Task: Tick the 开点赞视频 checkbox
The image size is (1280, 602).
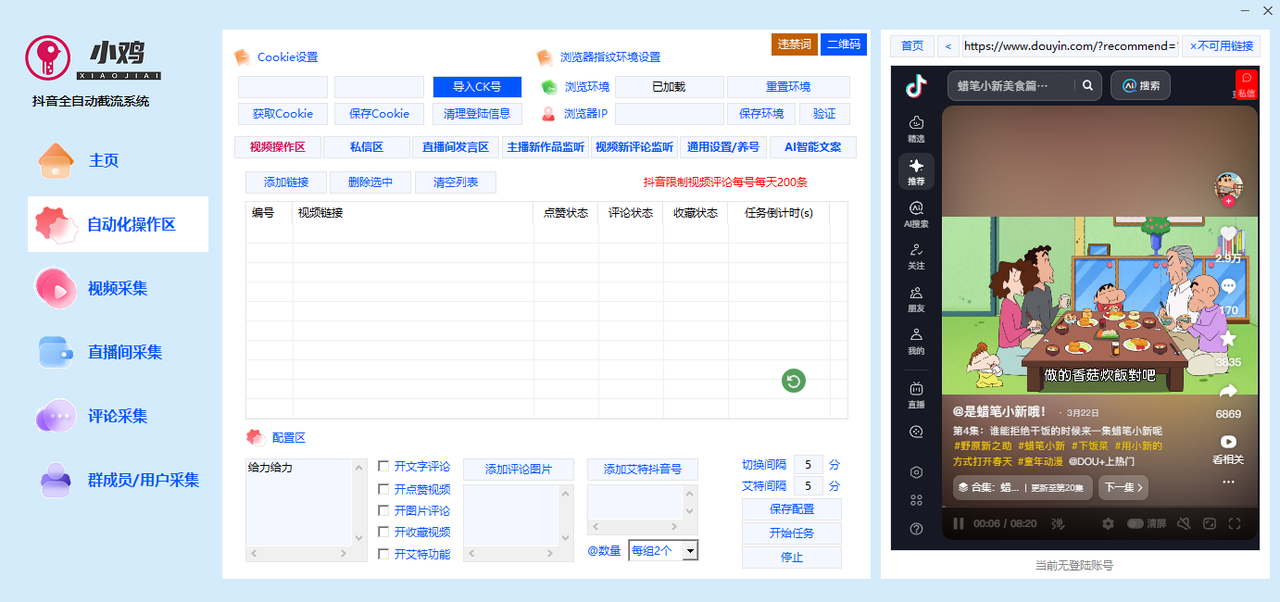Action: click(x=384, y=489)
